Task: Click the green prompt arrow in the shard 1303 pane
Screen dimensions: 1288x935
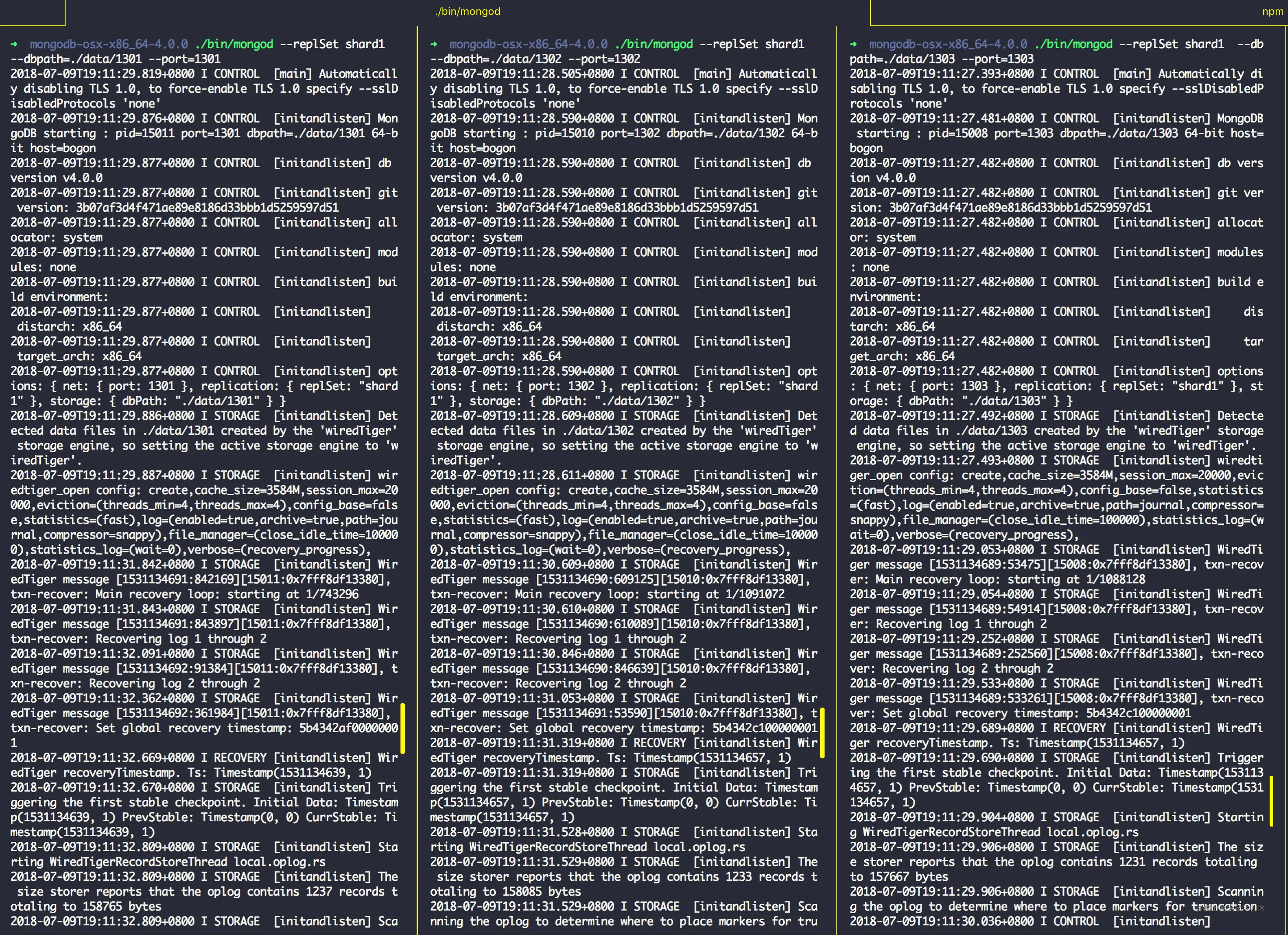Action: click(x=853, y=44)
